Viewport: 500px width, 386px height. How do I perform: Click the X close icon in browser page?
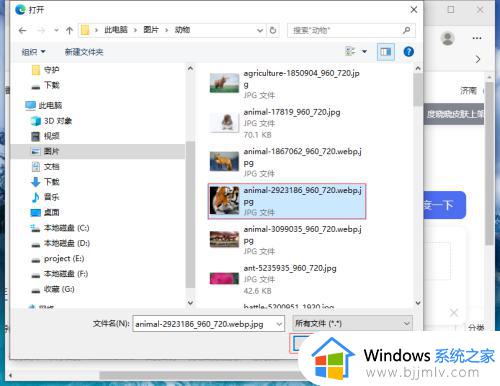pyautogui.click(x=454, y=313)
